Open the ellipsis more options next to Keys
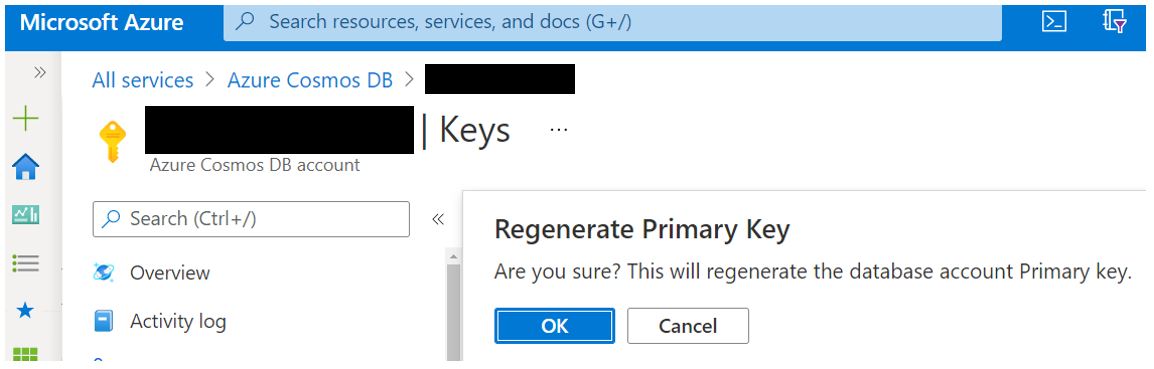Viewport: 1154px width, 369px height. coord(559,130)
